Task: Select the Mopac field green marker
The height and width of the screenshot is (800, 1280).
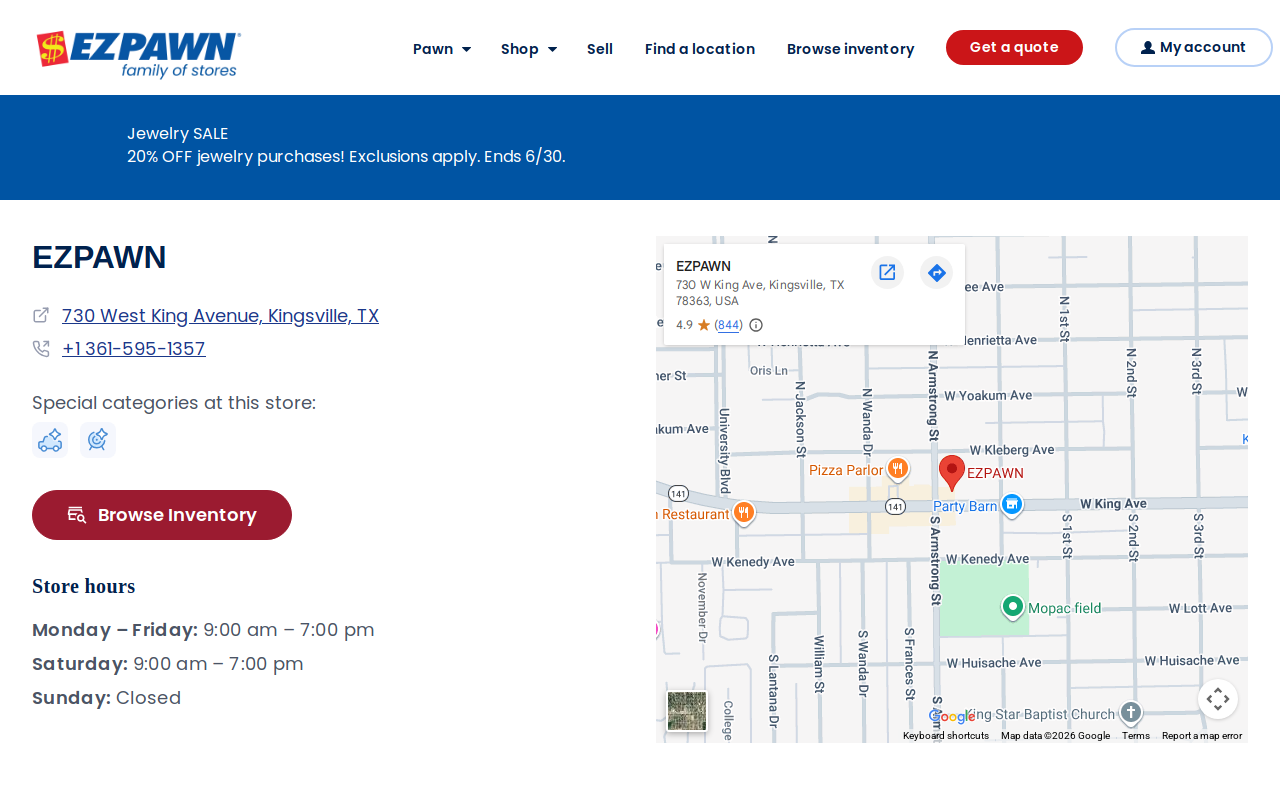Action: [x=1013, y=606]
